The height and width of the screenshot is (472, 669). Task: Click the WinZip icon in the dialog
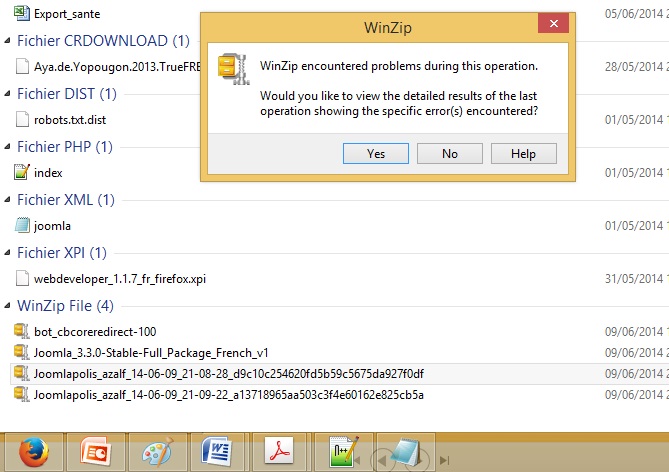233,69
